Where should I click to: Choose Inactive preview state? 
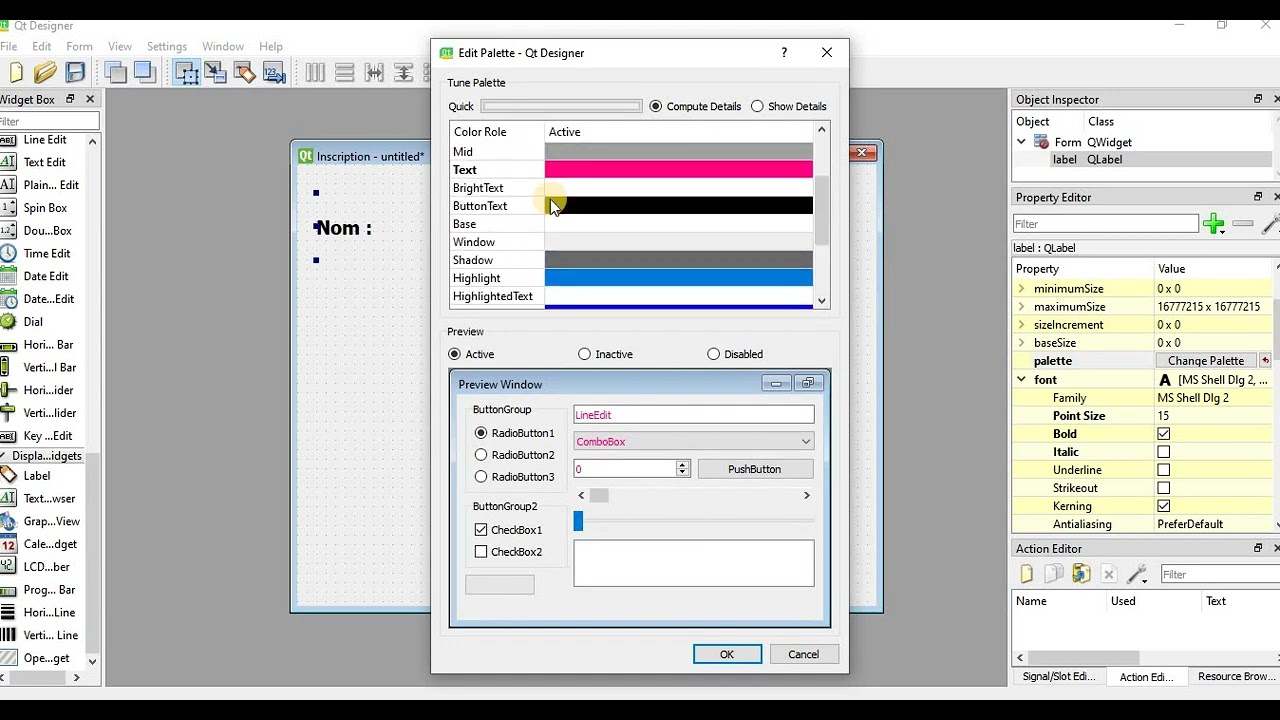tap(606, 354)
